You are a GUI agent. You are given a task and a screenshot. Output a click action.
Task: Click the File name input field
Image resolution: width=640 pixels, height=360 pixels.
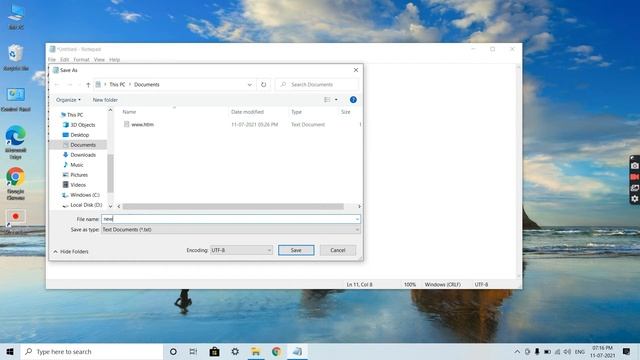pyautogui.click(x=231, y=219)
